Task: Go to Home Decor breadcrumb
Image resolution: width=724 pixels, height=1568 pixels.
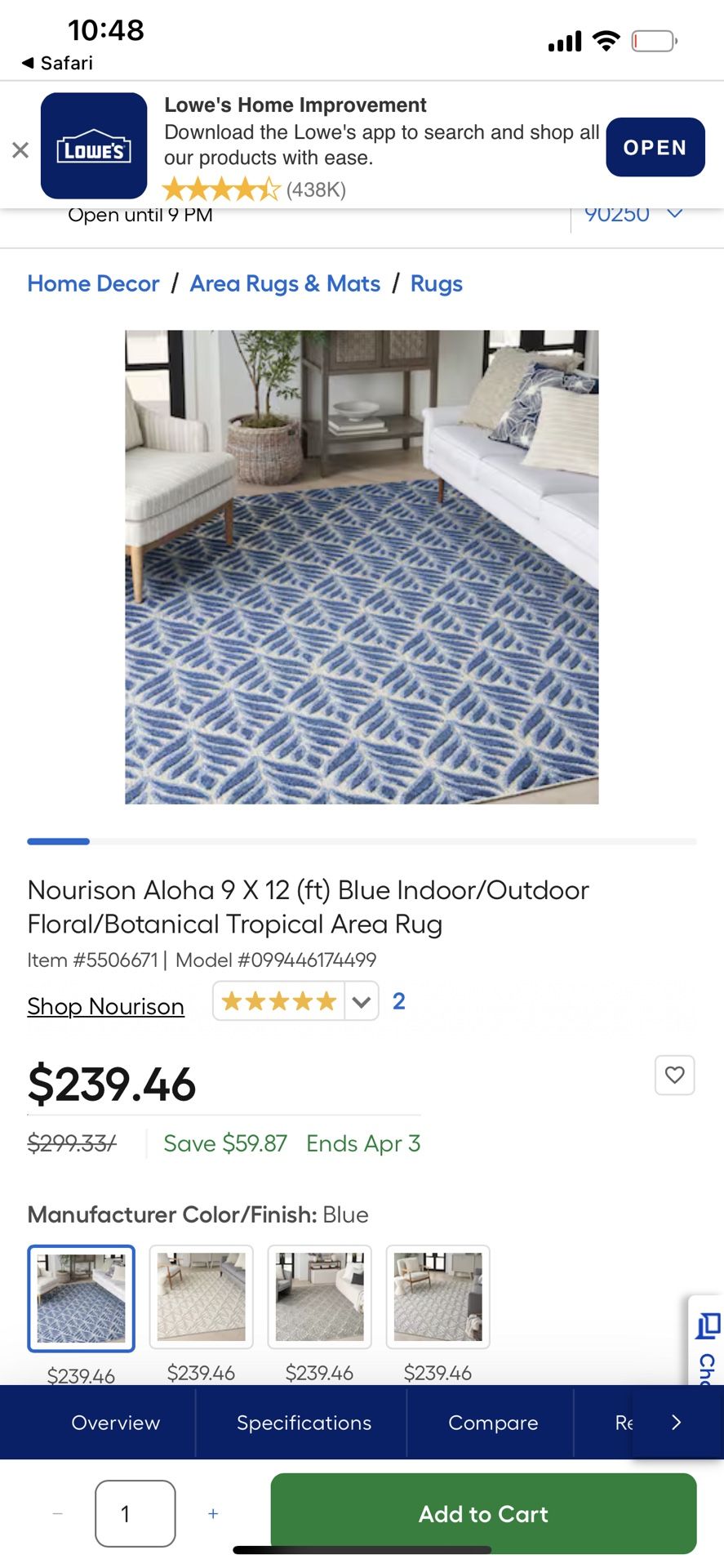Action: pos(93,283)
